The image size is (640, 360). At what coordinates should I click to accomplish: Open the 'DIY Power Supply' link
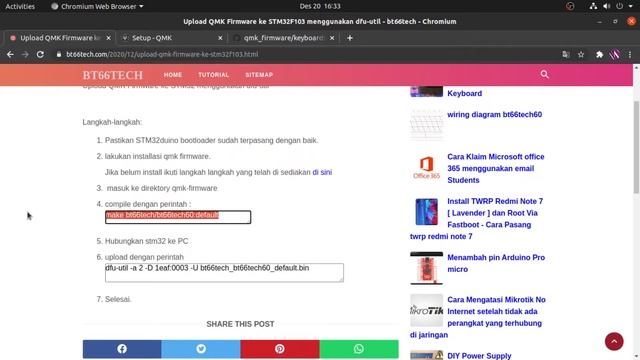[479, 356]
